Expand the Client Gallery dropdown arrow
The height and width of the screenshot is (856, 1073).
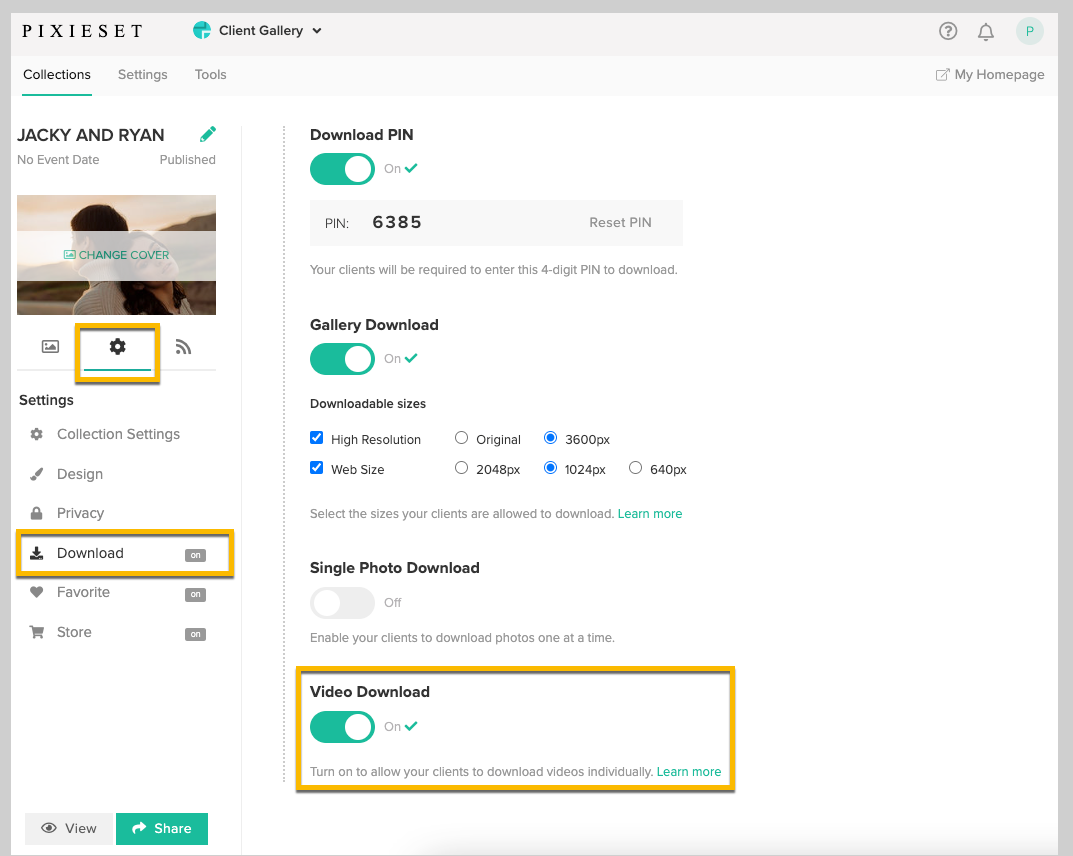pos(317,31)
